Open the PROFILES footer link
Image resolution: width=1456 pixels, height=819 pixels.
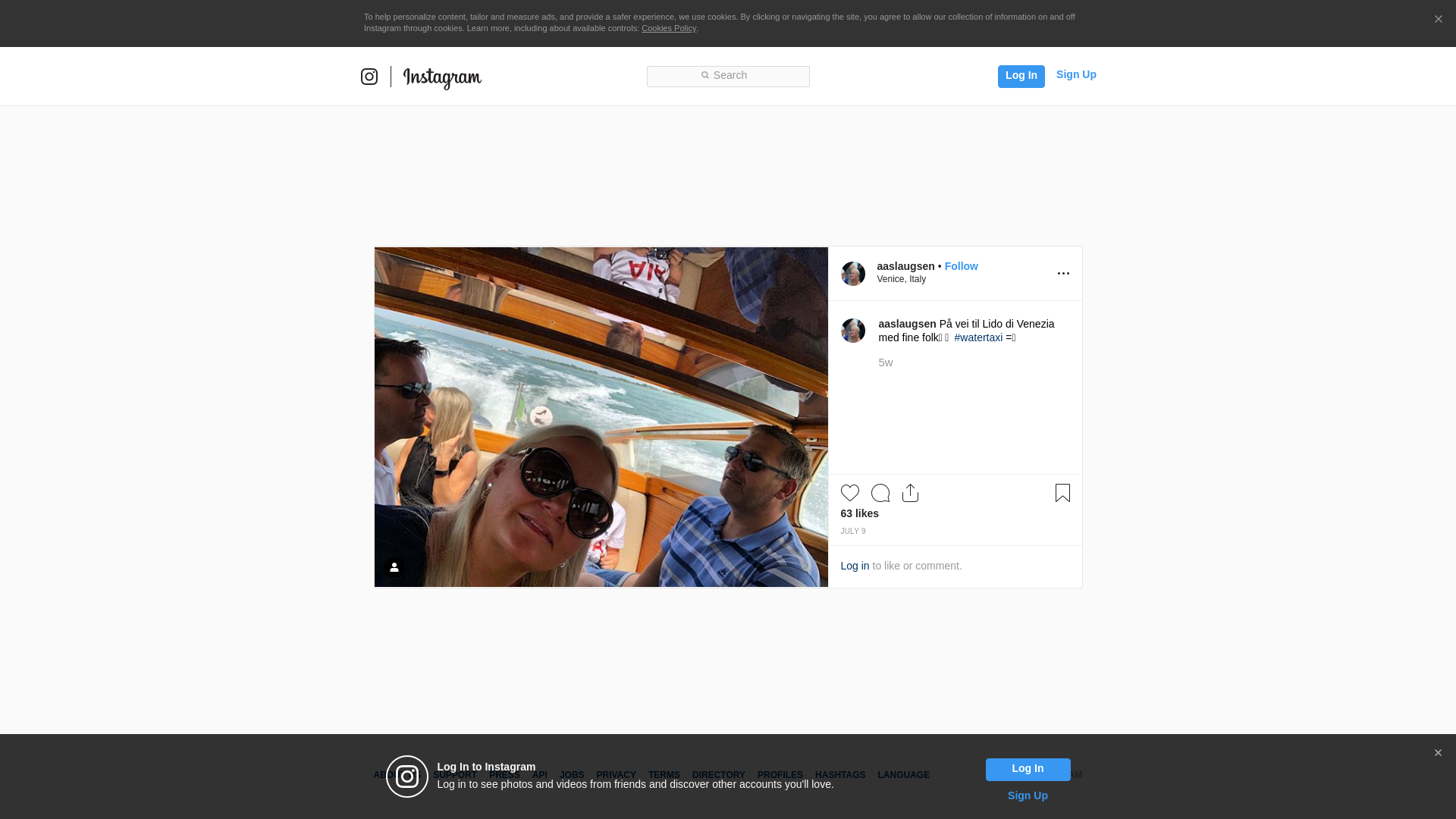tap(780, 775)
